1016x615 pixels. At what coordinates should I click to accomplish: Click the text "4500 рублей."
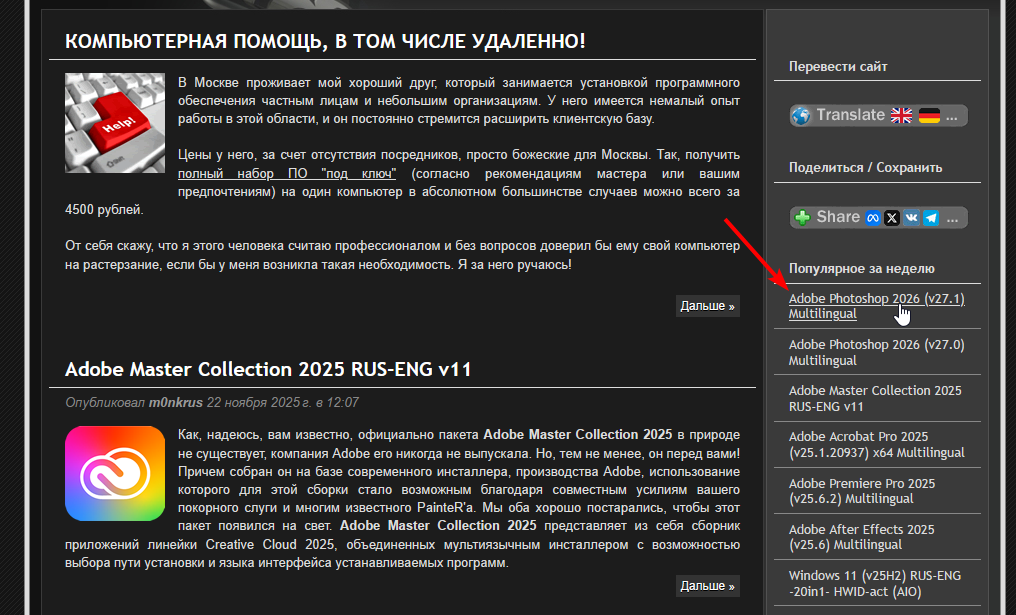104,210
